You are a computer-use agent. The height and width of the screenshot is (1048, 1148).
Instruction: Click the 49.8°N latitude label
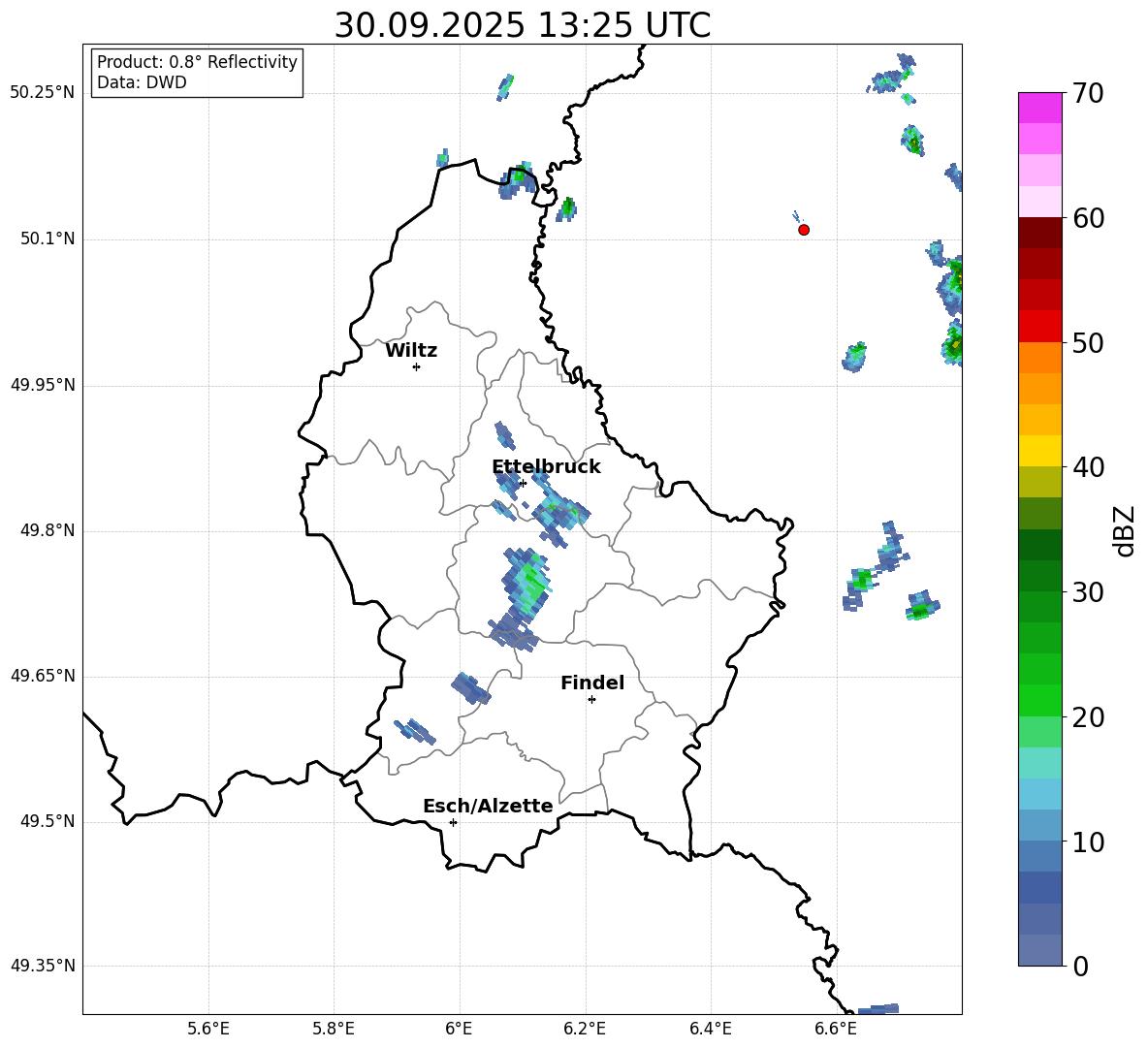pyautogui.click(x=48, y=530)
